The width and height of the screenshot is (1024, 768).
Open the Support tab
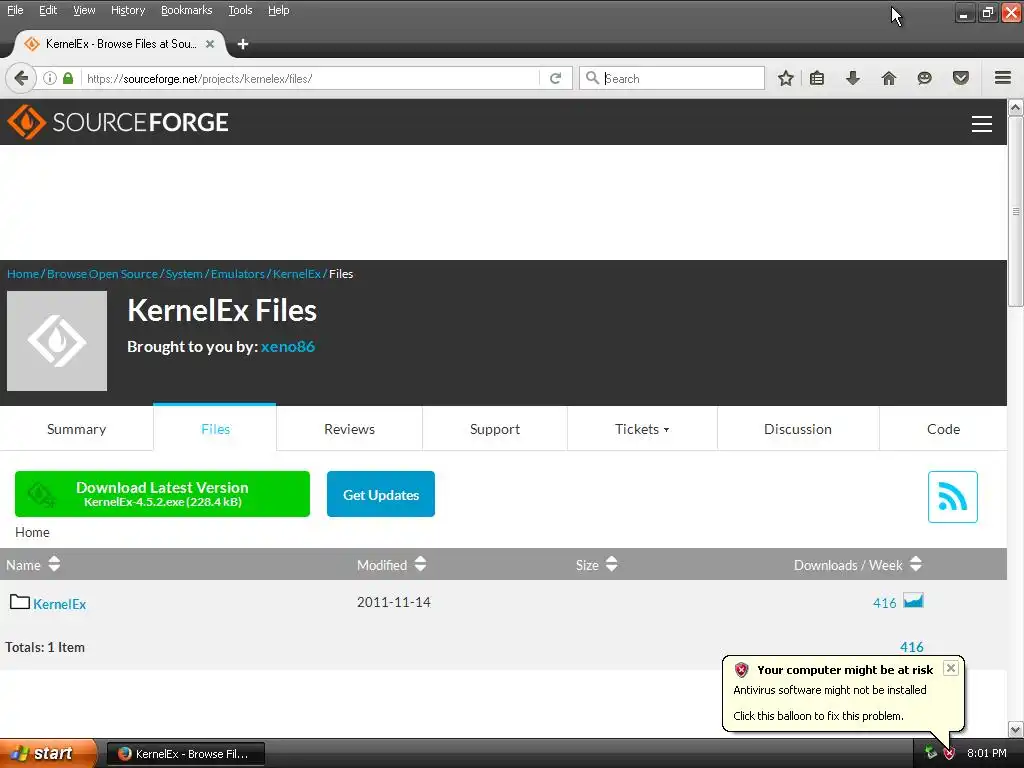[495, 429]
